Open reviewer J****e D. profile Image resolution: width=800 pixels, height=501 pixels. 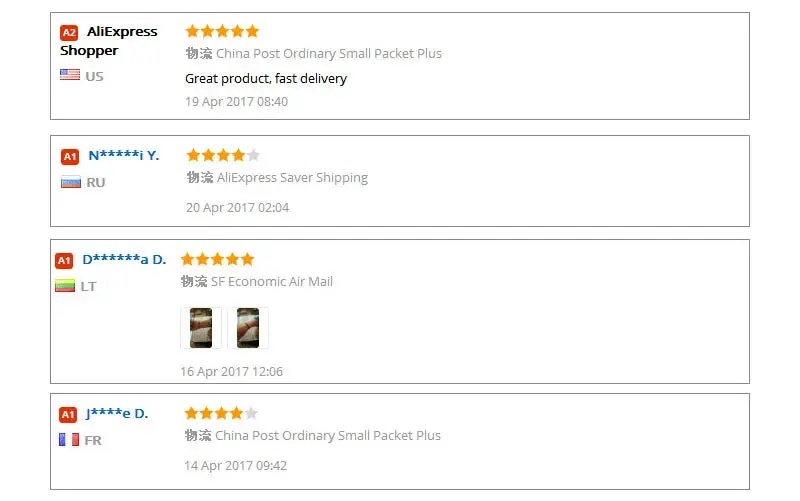pos(116,413)
